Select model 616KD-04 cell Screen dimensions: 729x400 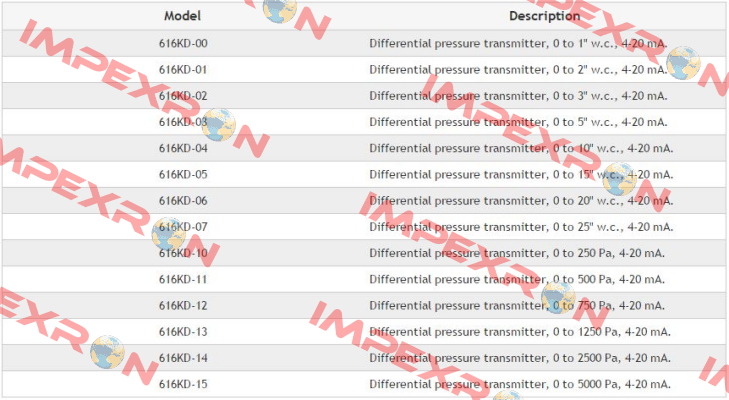(183, 148)
